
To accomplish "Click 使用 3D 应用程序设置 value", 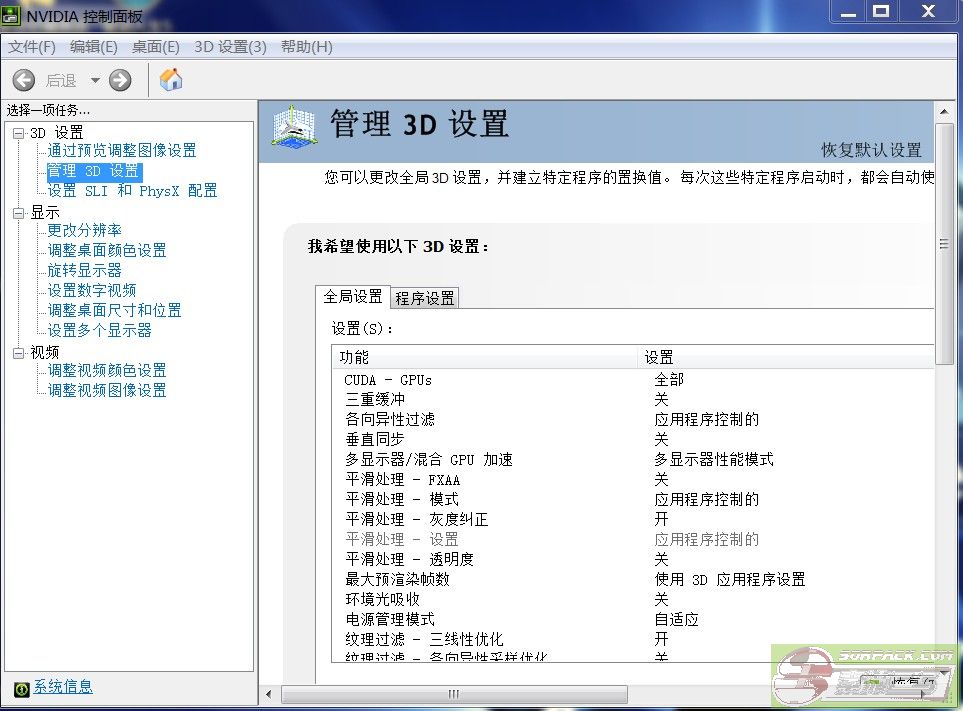I will [x=730, y=579].
